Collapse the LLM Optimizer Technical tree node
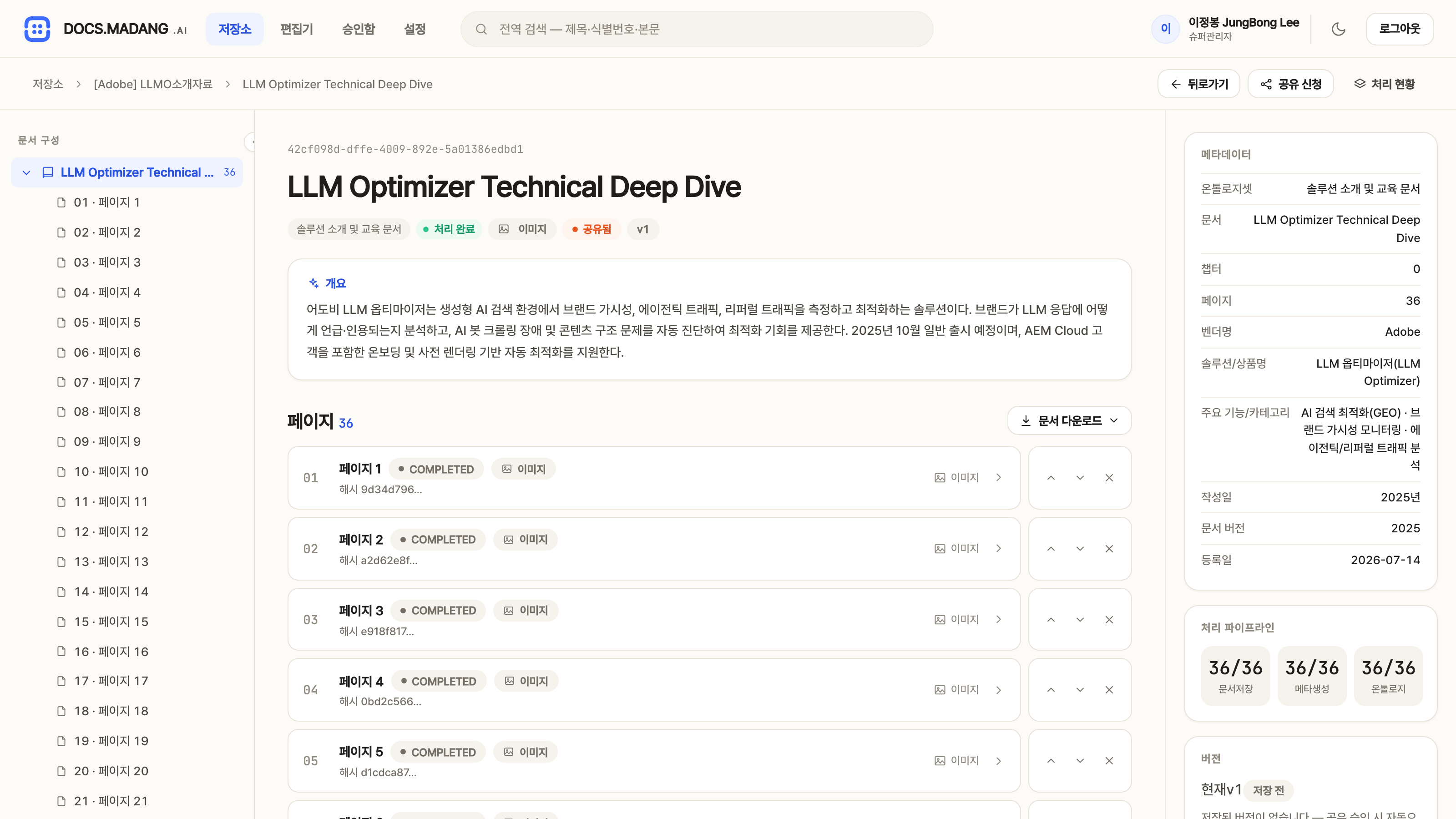1456x819 pixels. tap(26, 172)
